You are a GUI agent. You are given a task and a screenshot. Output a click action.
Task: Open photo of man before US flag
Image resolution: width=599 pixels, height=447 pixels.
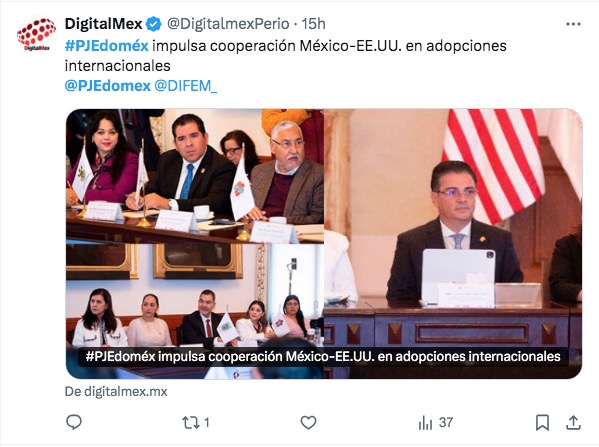[x=453, y=229]
